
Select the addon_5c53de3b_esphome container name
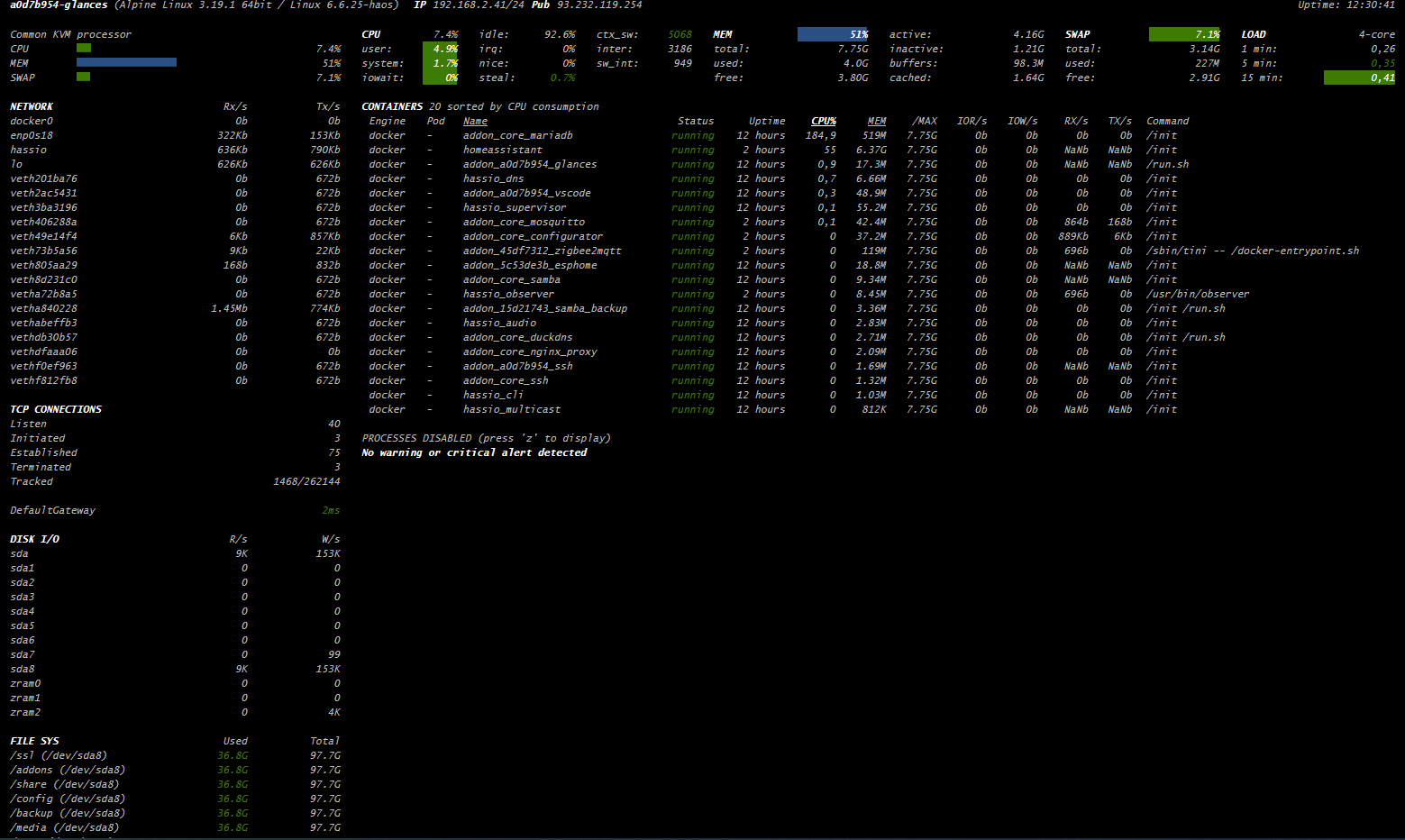(x=530, y=265)
